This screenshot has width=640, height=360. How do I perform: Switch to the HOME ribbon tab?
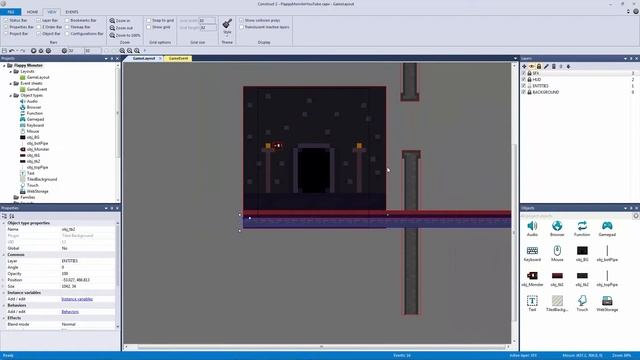click(x=32, y=12)
